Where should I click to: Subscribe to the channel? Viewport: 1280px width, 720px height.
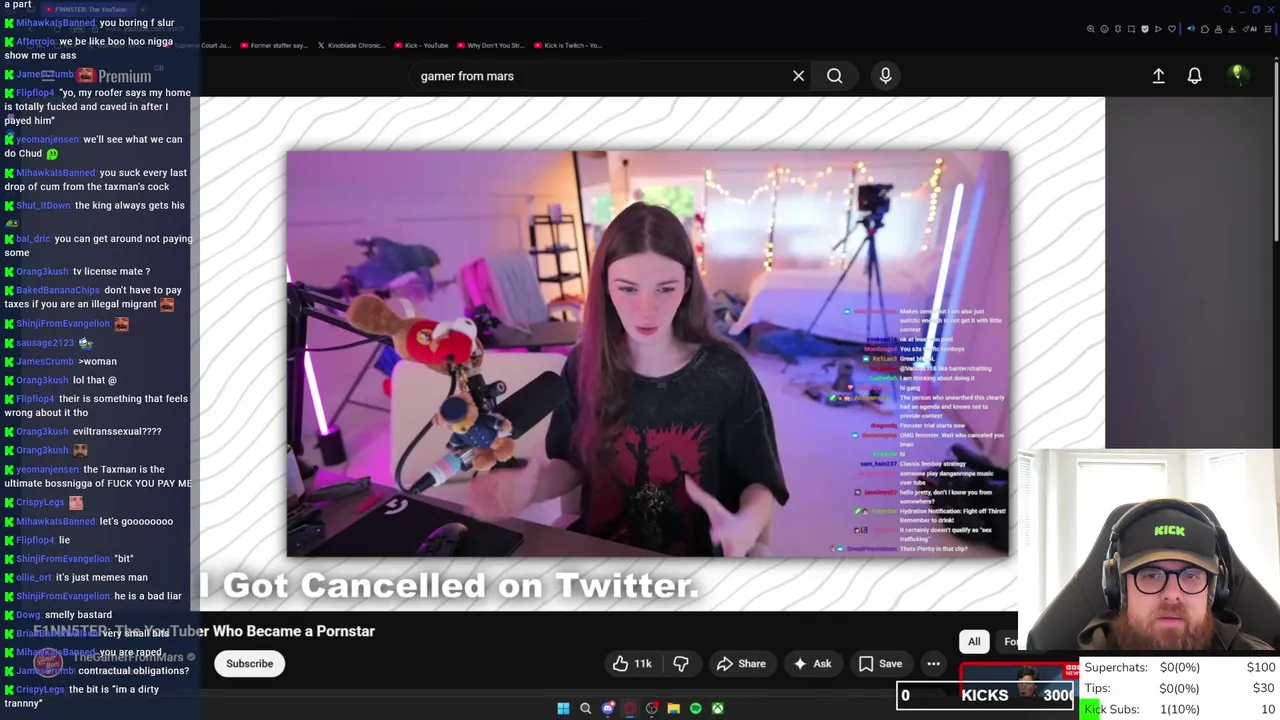(x=249, y=664)
